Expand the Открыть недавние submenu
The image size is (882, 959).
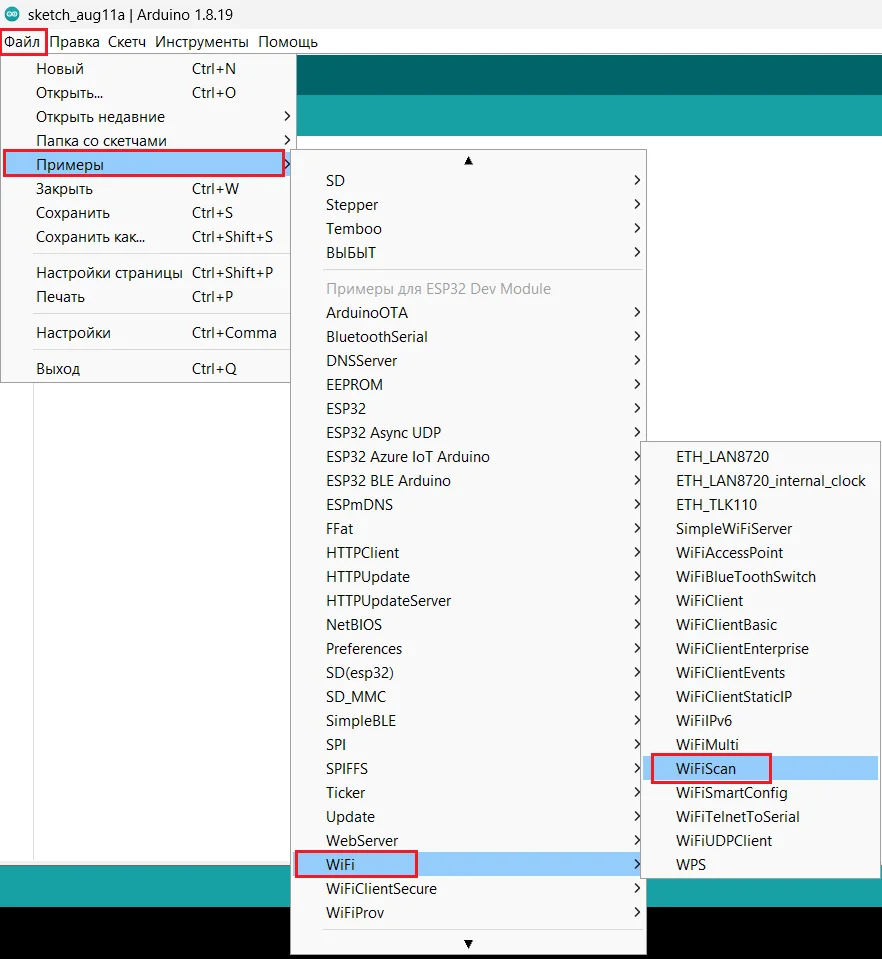coord(100,117)
